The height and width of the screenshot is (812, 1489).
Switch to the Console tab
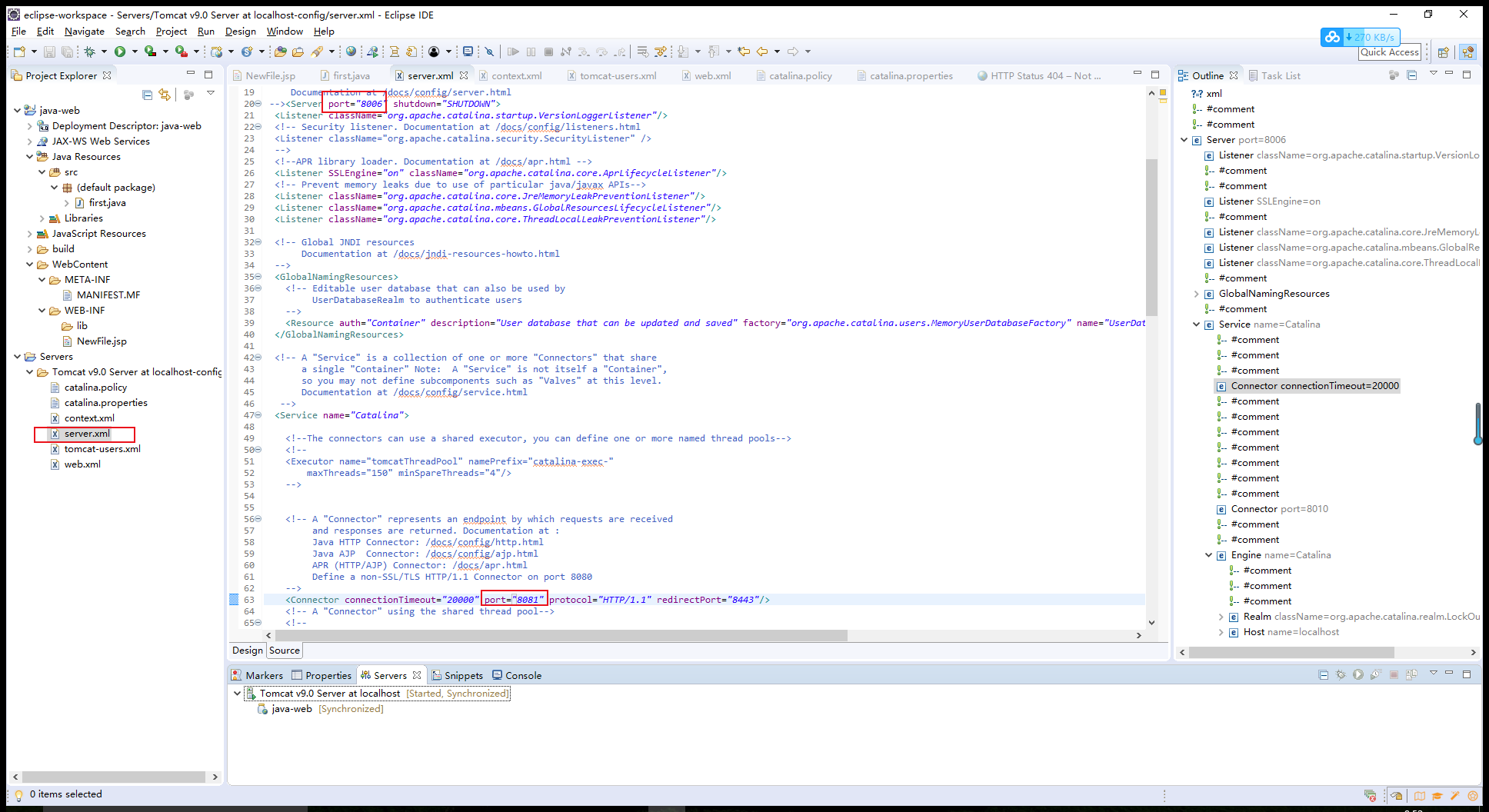point(517,675)
